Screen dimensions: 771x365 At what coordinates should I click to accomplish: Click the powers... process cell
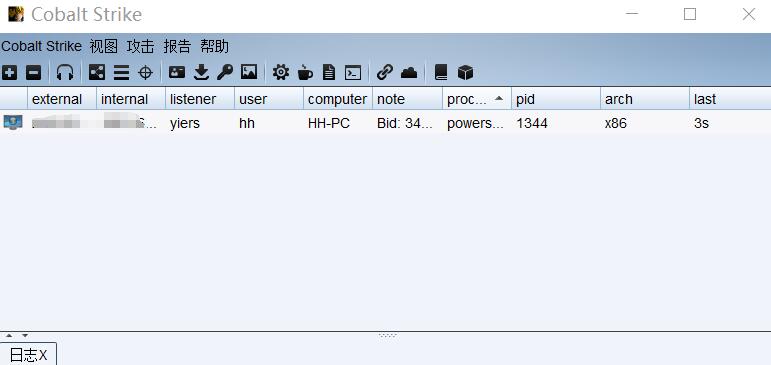[x=477, y=123]
